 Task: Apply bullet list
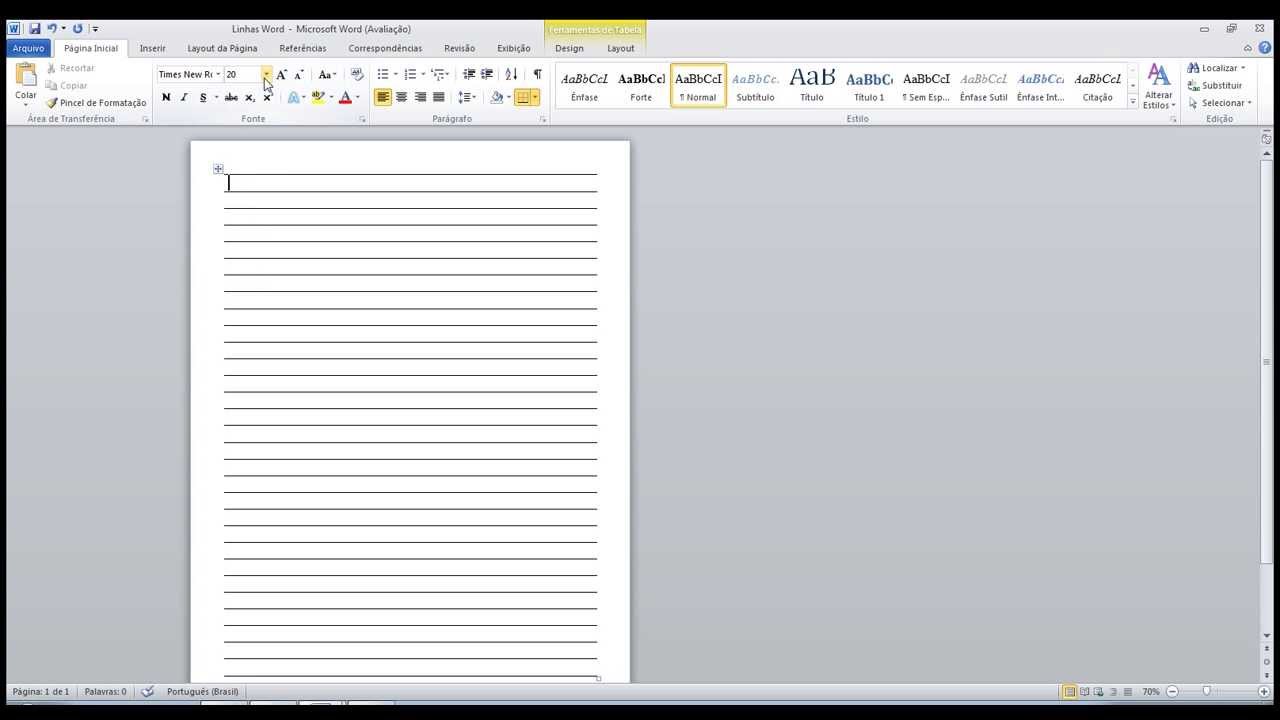(x=383, y=74)
